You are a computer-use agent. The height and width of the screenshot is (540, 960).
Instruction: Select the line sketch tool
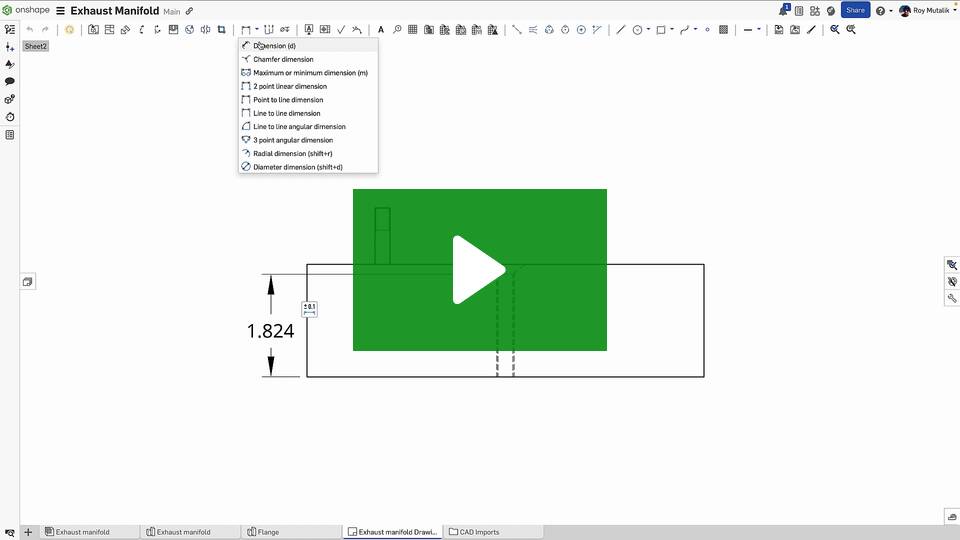(x=620, y=29)
